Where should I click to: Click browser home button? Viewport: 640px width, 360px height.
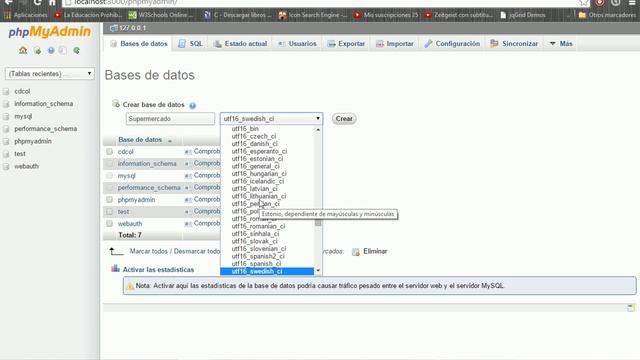click(x=52, y=2)
